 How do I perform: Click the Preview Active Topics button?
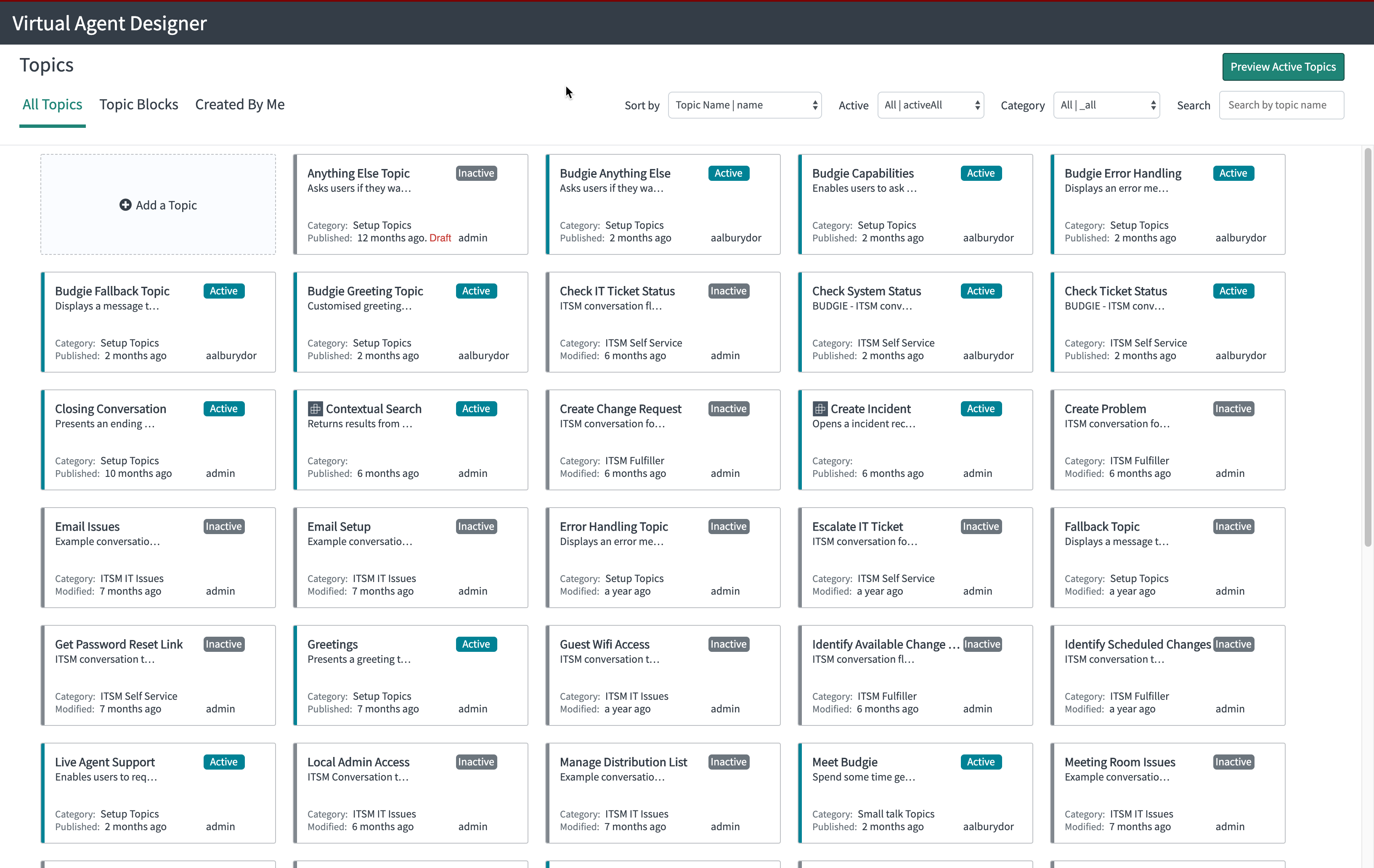click(x=1283, y=67)
